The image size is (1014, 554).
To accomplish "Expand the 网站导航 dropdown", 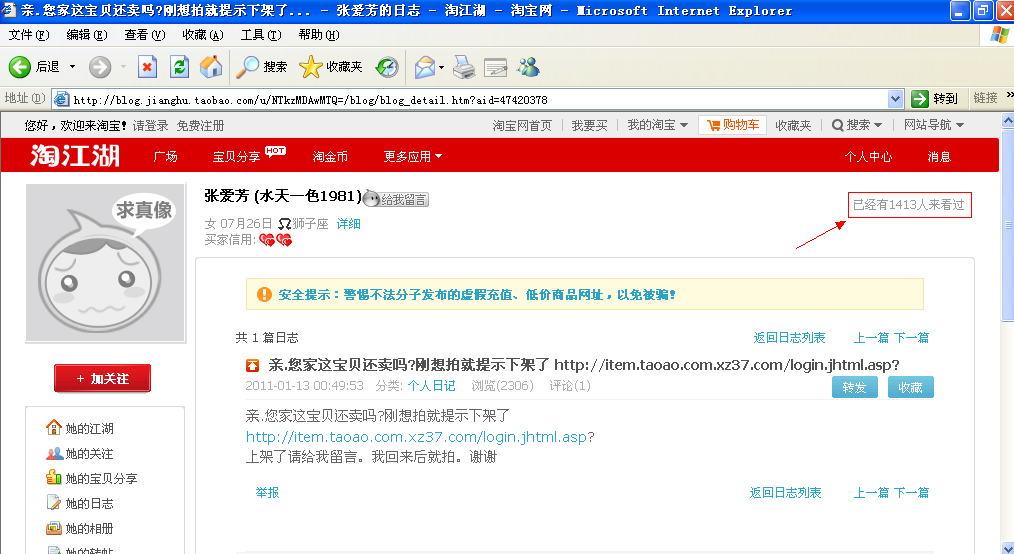I will 960,125.
